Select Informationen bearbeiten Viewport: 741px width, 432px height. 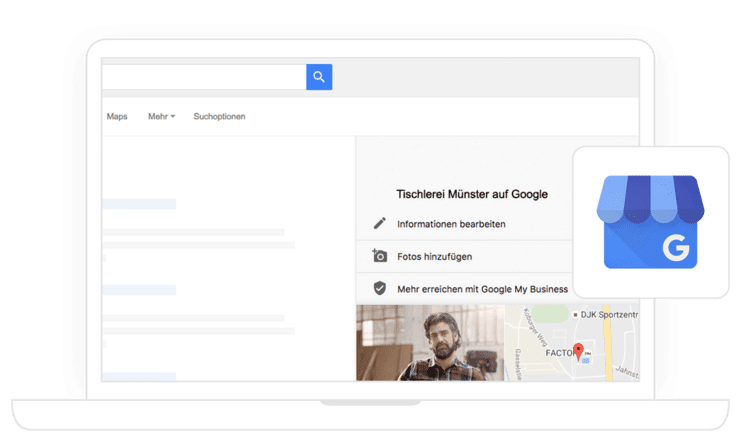(451, 224)
